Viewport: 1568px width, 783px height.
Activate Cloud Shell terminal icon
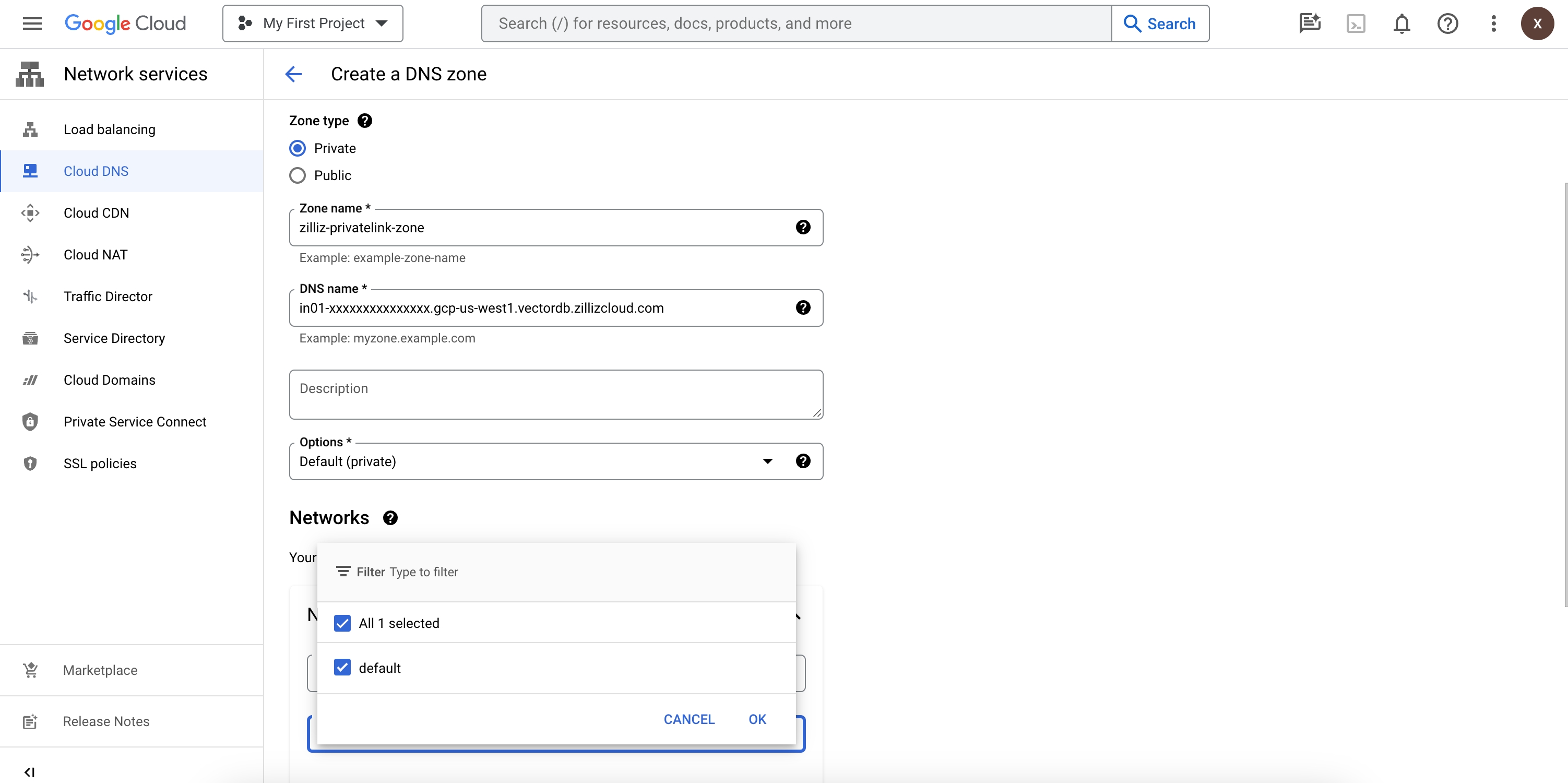point(1356,23)
